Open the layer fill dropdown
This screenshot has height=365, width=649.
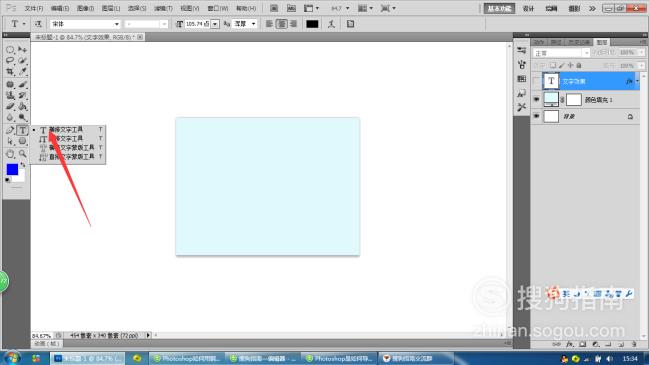642,66
